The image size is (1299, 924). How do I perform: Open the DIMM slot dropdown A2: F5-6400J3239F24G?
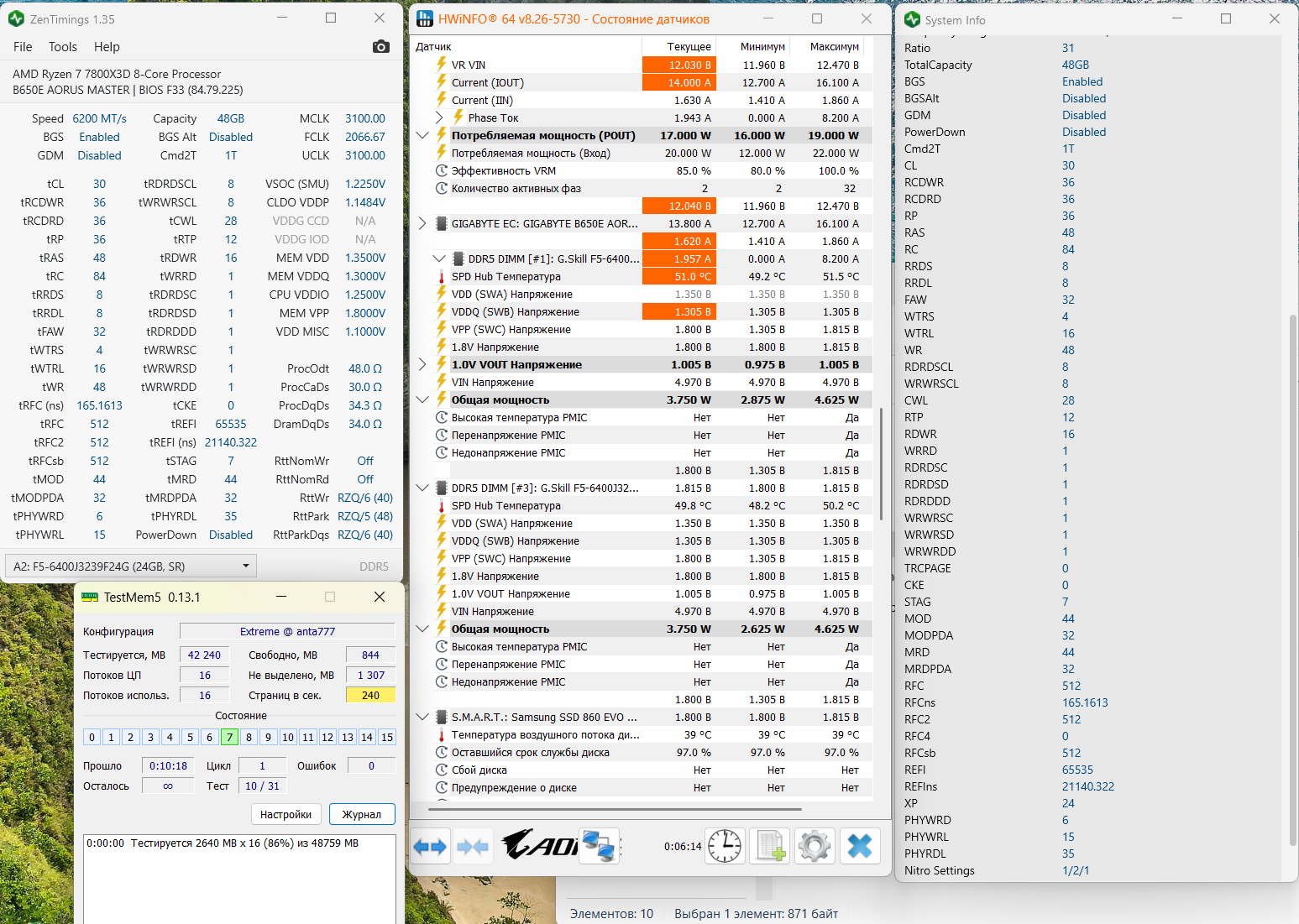pyautogui.click(x=131, y=566)
